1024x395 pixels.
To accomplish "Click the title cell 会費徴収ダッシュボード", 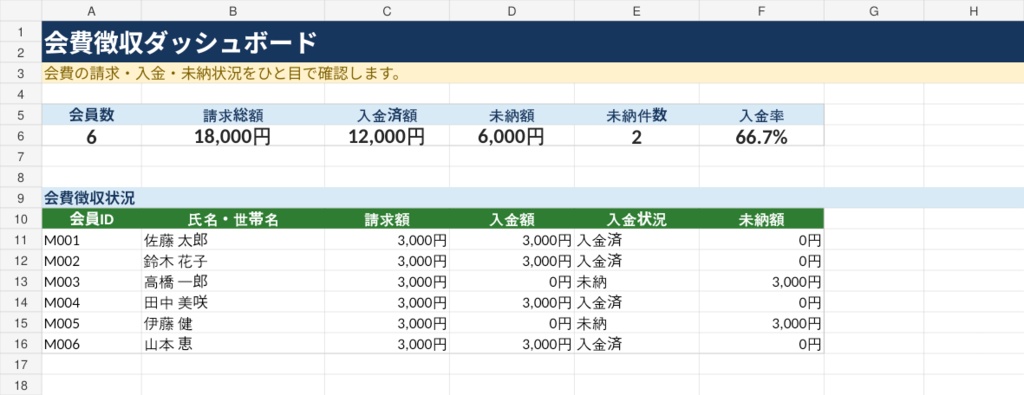I will click(532, 42).
